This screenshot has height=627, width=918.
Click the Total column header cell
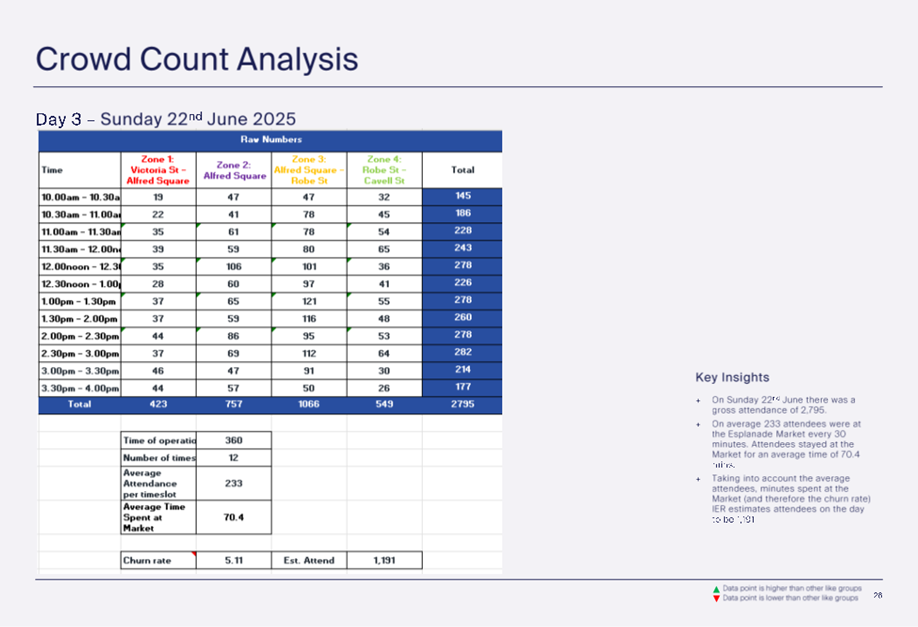click(x=462, y=170)
